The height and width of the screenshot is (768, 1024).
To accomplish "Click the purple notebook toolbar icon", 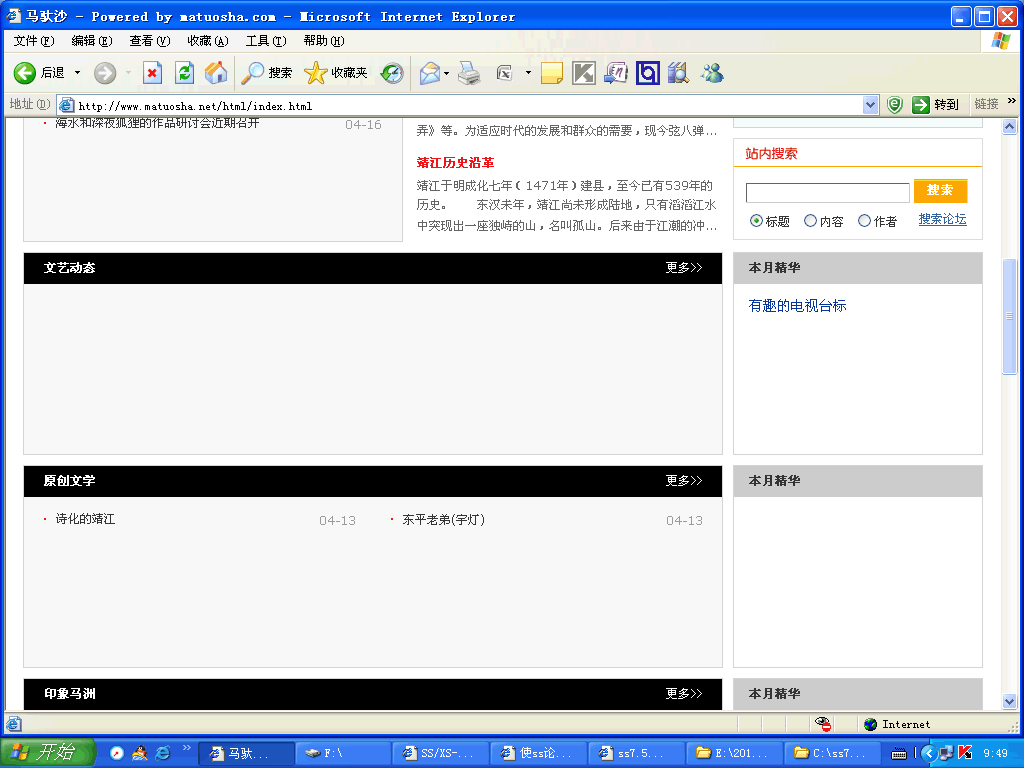I will click(x=616, y=73).
